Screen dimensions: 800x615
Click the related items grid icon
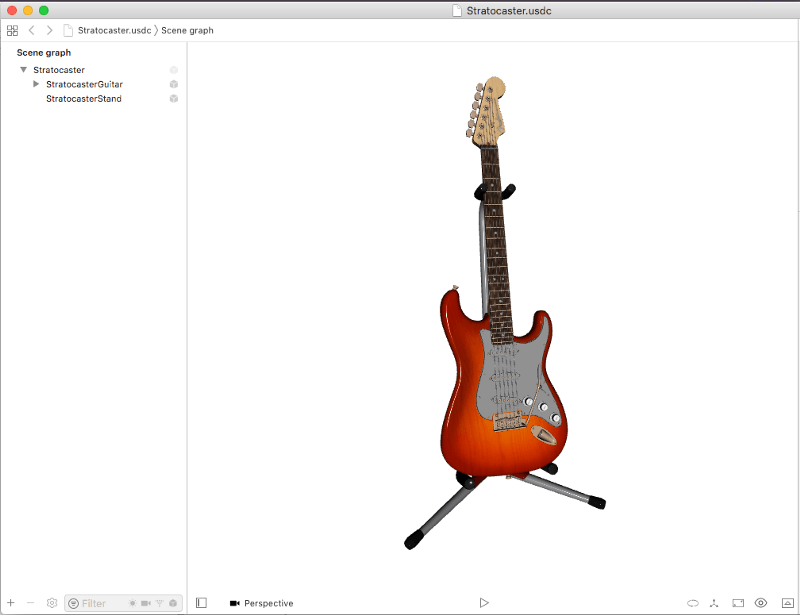pyautogui.click(x=12, y=31)
